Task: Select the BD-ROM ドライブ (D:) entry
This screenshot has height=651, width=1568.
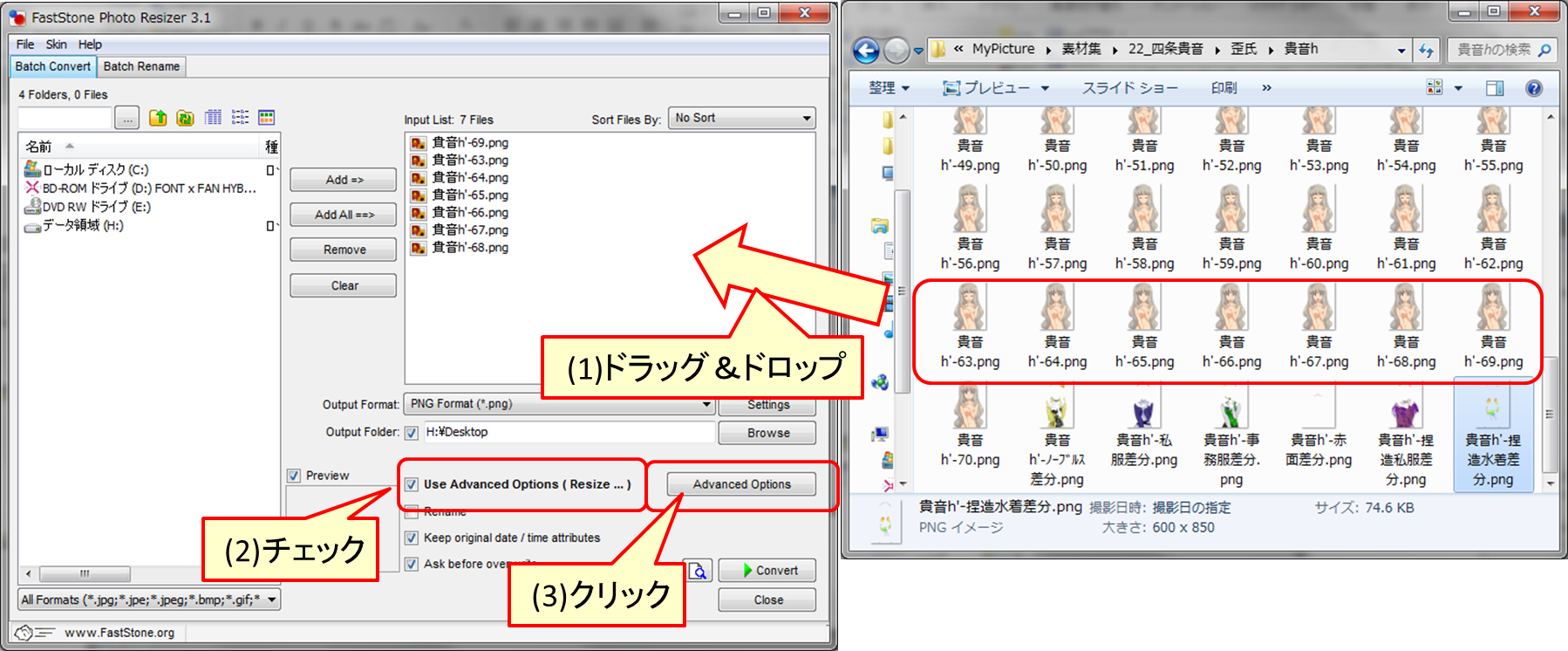Action: tap(140, 188)
